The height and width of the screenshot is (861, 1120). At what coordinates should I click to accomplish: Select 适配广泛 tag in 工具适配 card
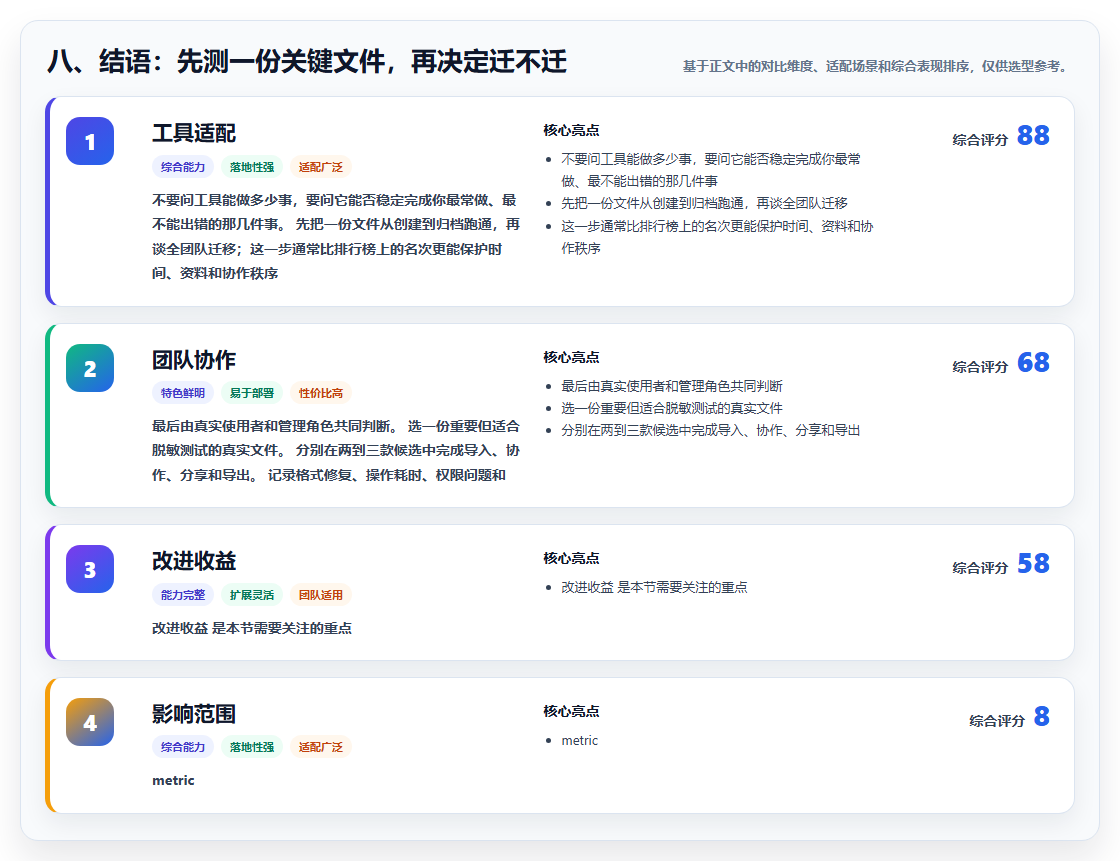pyautogui.click(x=321, y=166)
